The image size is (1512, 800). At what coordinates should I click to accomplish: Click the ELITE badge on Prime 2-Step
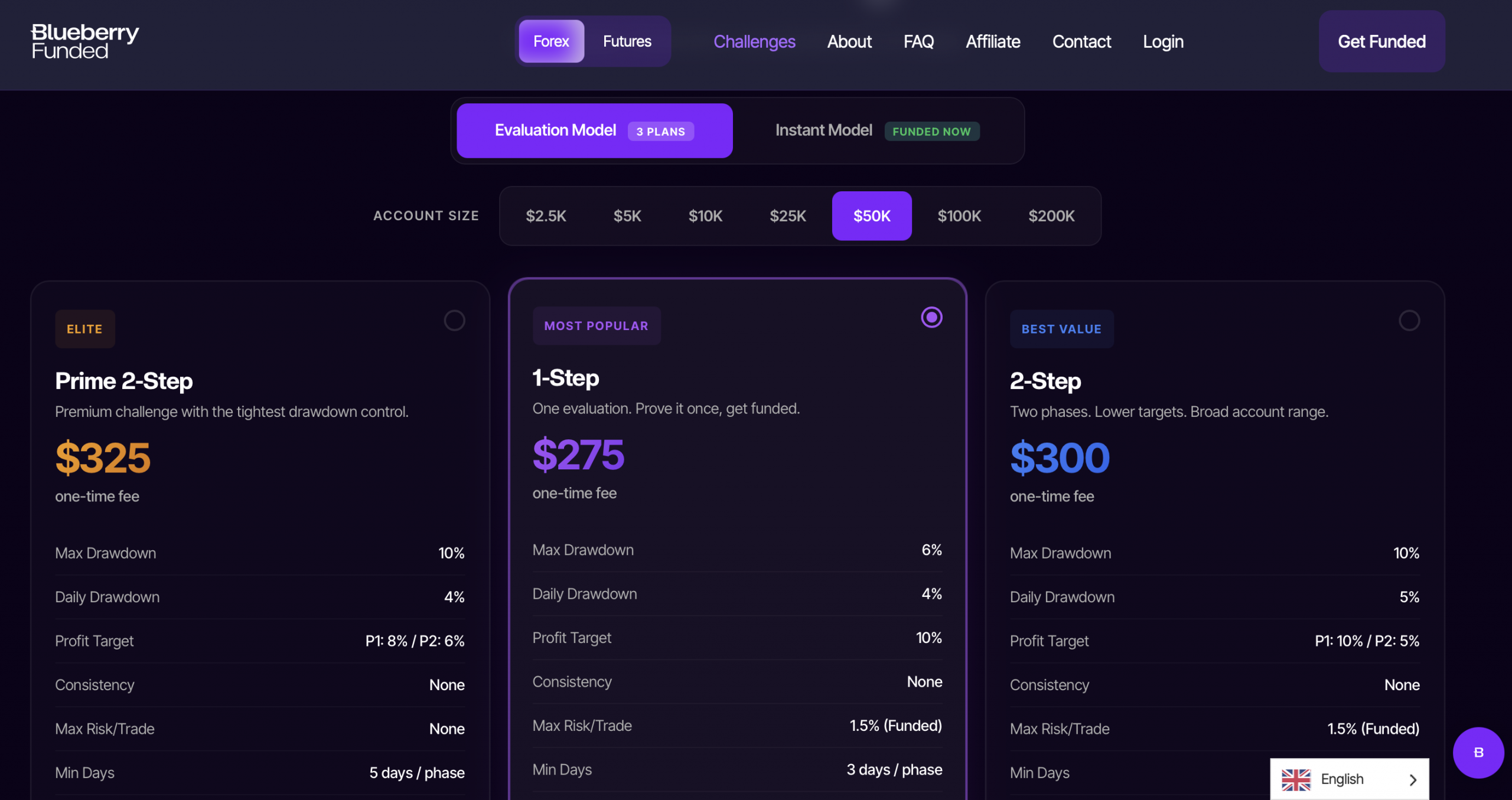click(84, 329)
